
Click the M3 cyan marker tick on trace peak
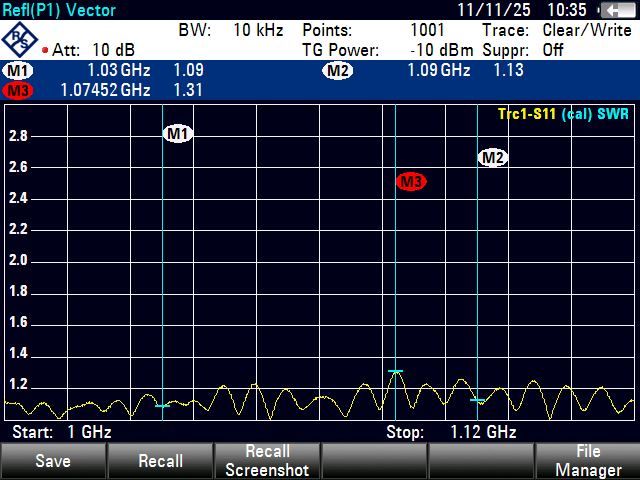coord(395,371)
